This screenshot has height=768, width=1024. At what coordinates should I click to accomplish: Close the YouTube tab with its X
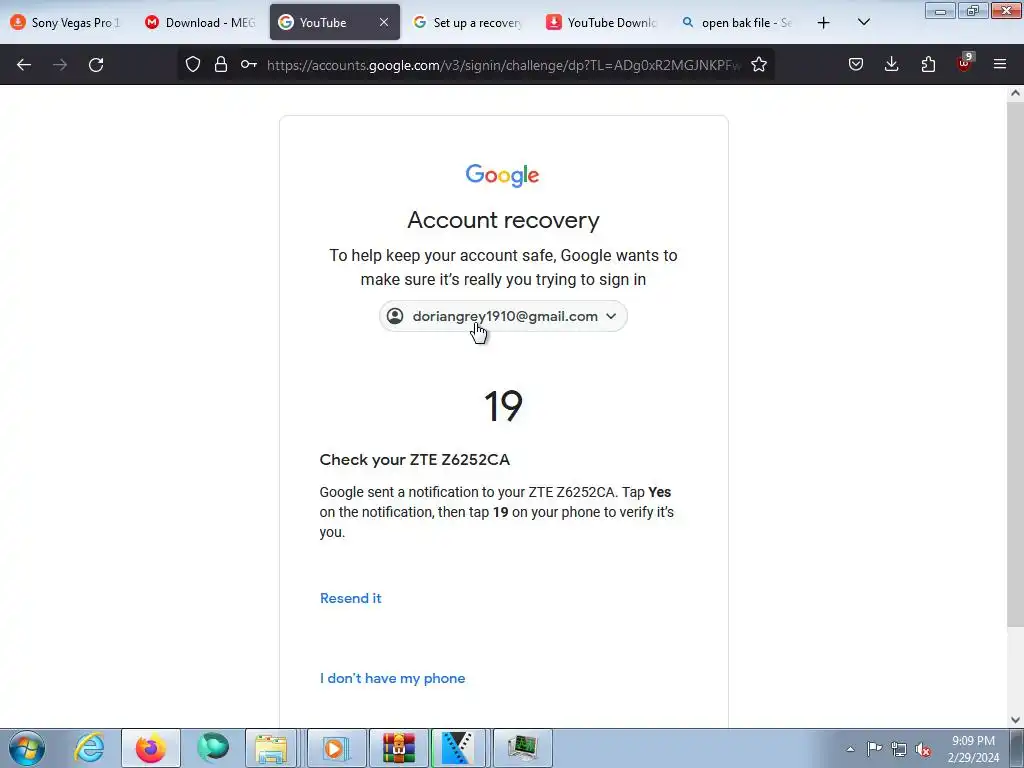pos(384,22)
